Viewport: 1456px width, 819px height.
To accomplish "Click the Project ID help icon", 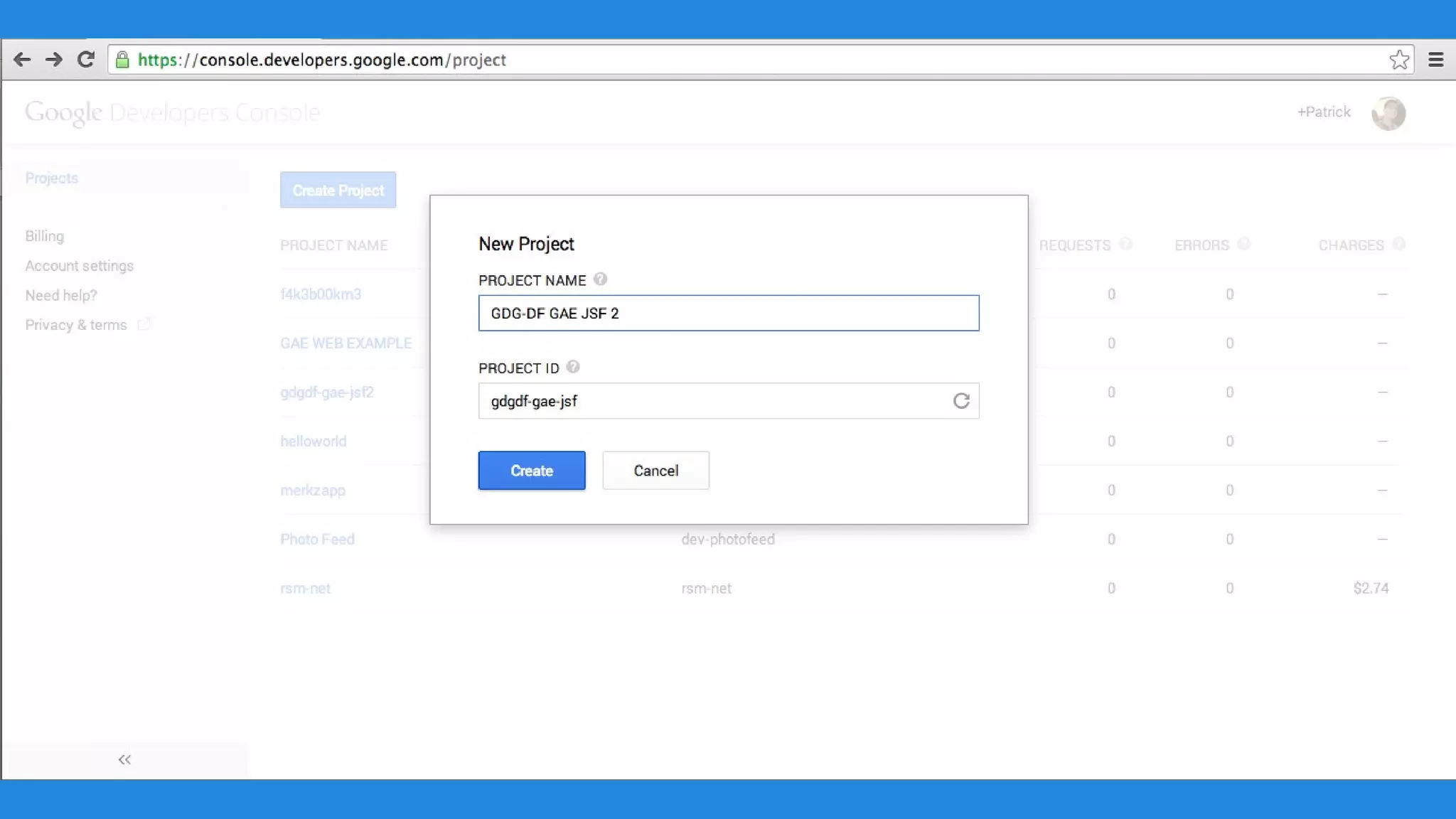I will pyautogui.click(x=573, y=368).
